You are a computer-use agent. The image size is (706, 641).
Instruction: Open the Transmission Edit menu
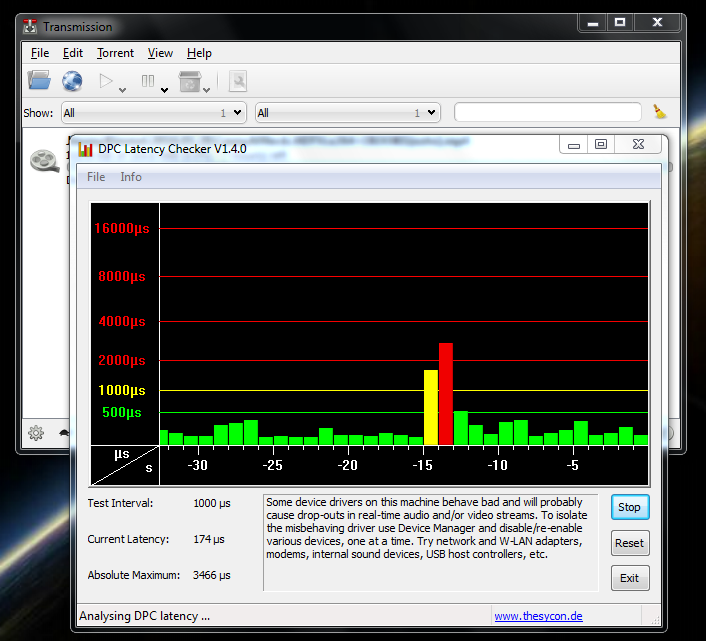[72, 53]
